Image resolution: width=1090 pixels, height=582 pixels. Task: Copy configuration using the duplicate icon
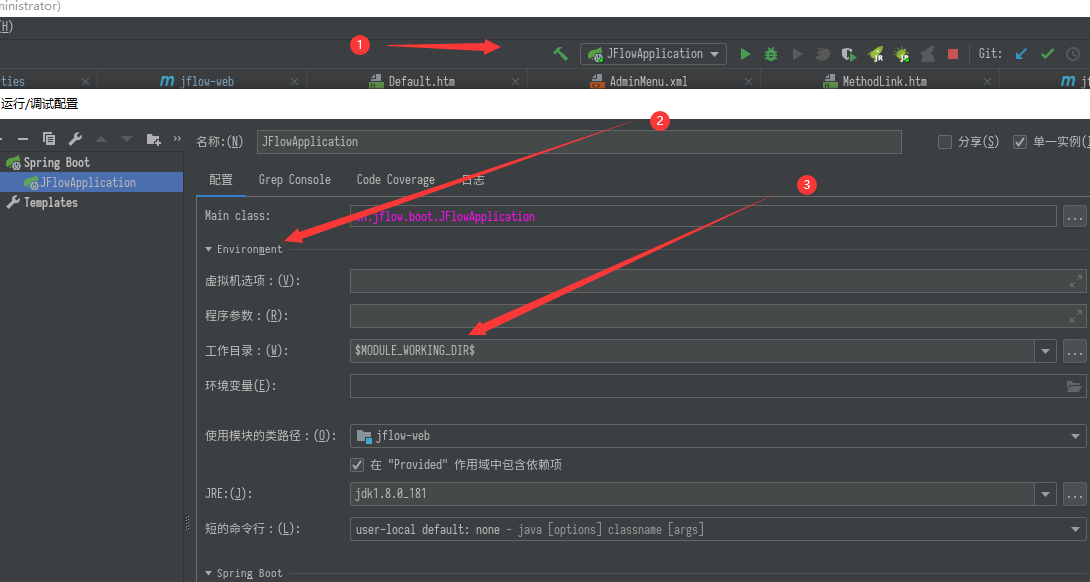tap(49, 139)
